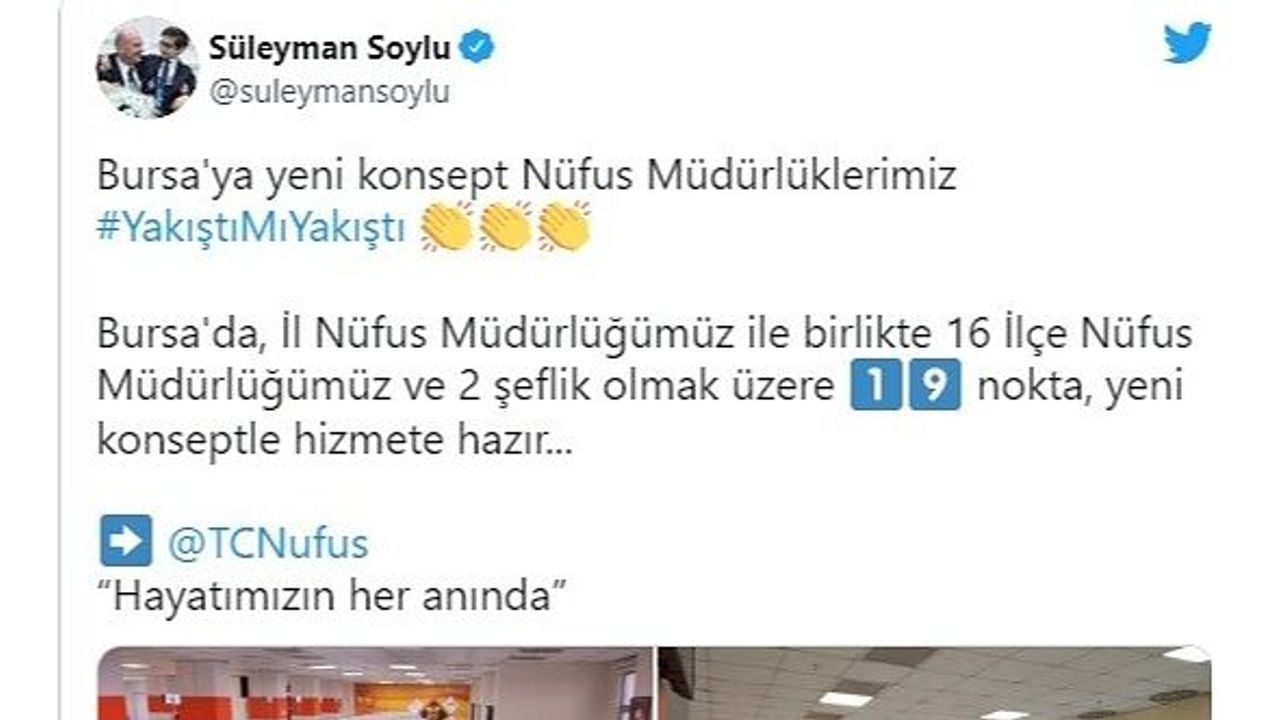Click the 'Müdürlüğümüz ve 2 şeflik' text line

pyautogui.click(x=641, y=387)
